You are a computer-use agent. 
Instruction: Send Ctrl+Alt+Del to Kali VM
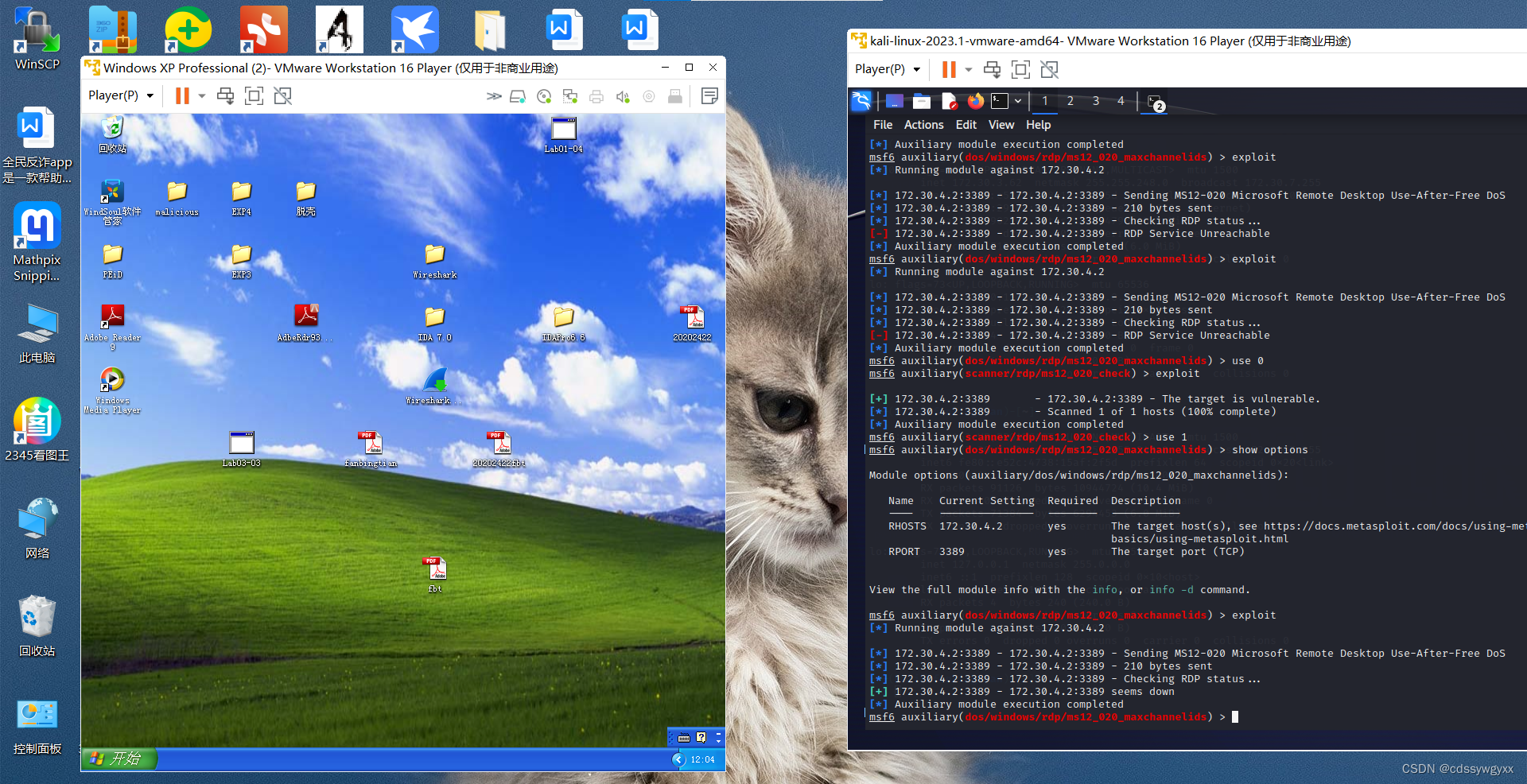pyautogui.click(x=993, y=69)
